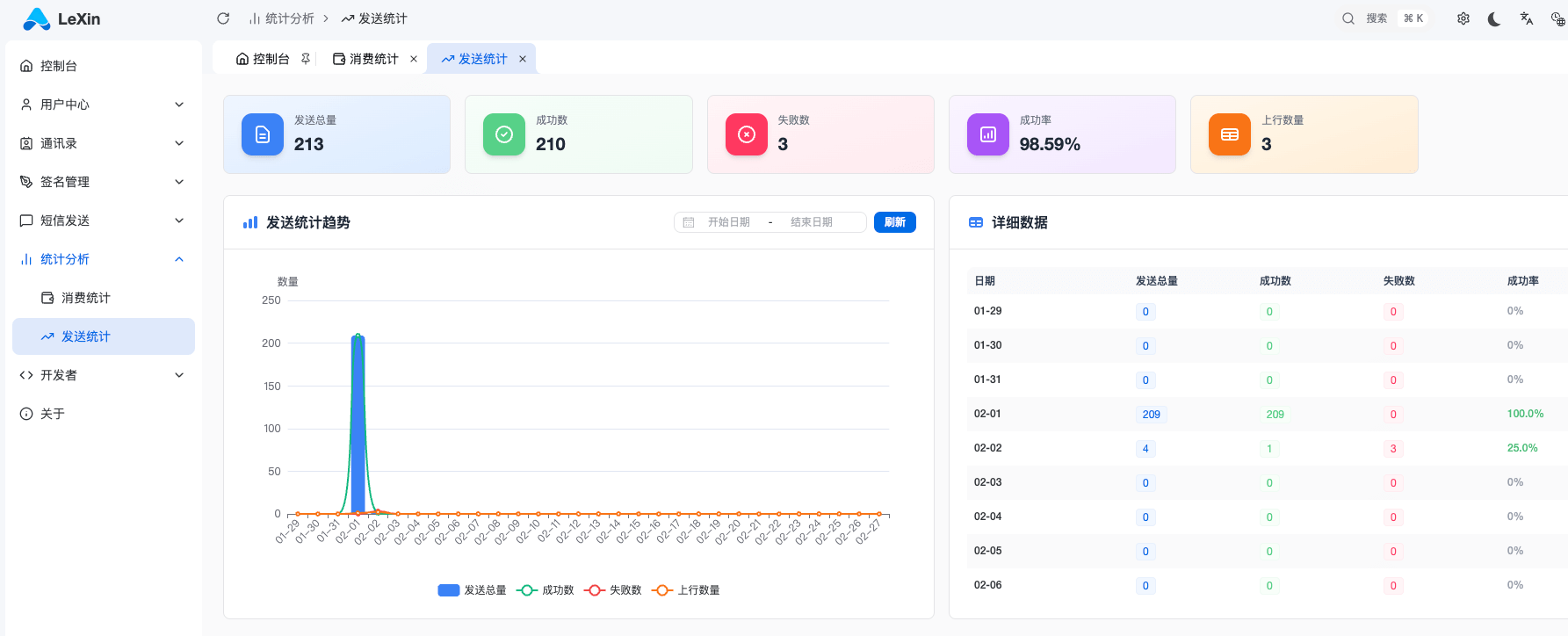Click the date cell 02-06
This screenshot has height=636, width=1568.
point(987,585)
